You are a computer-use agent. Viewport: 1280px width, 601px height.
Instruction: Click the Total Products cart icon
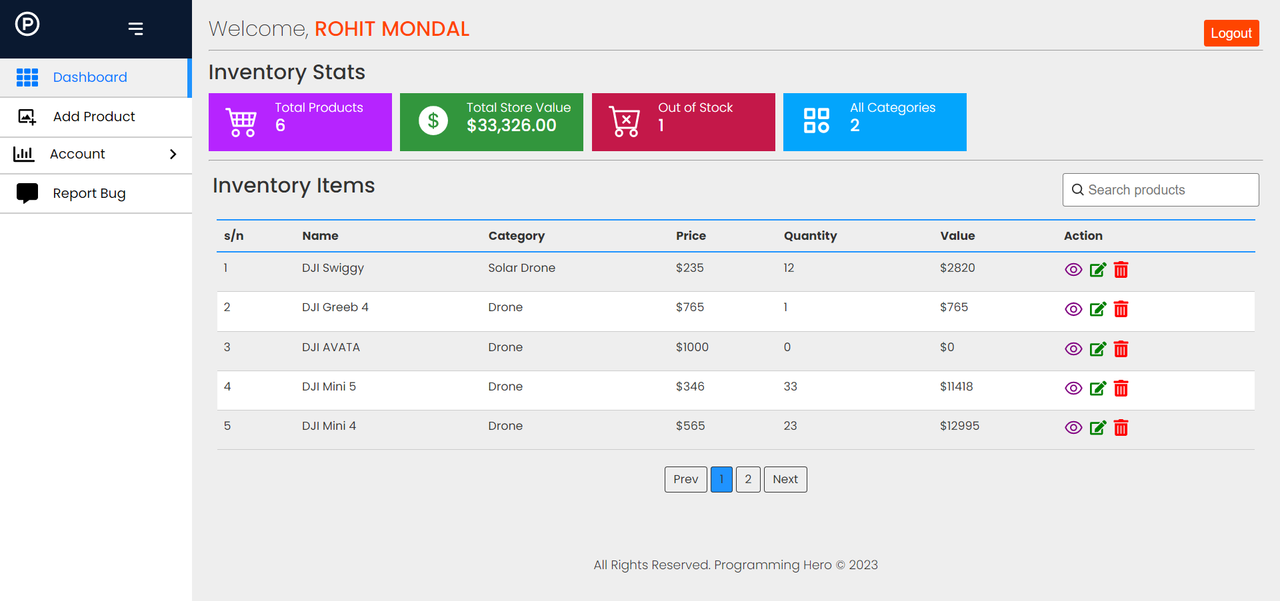pos(241,122)
